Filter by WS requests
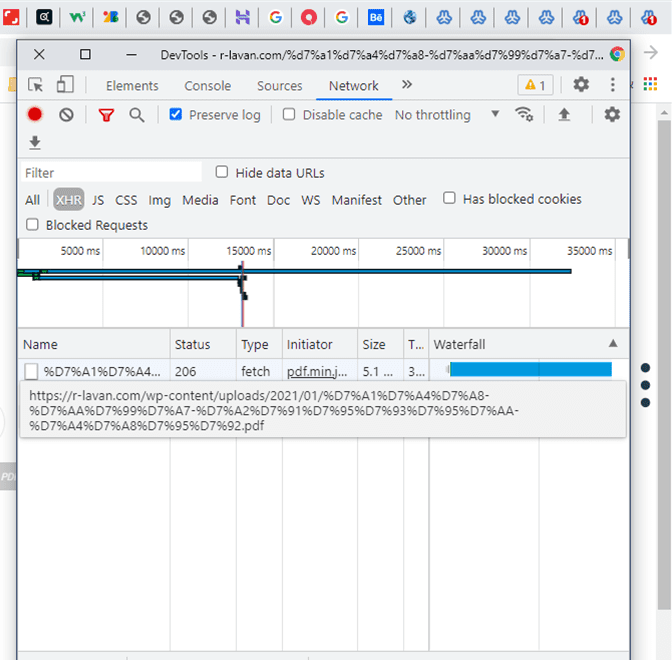This screenshot has height=660, width=672. pos(311,200)
